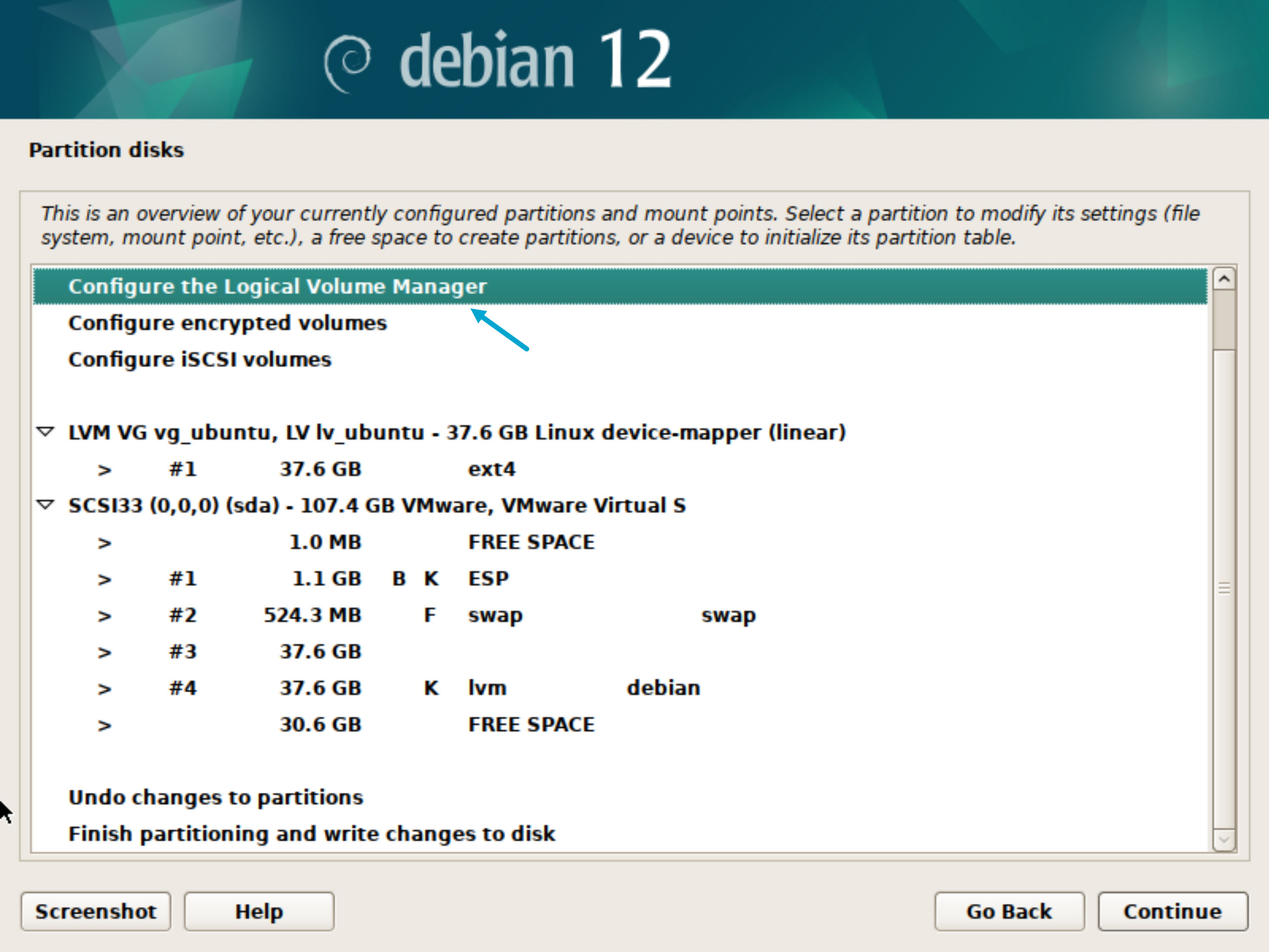Choose Configure iSCSI volumes entry
This screenshot has width=1269, height=952.
(x=199, y=360)
